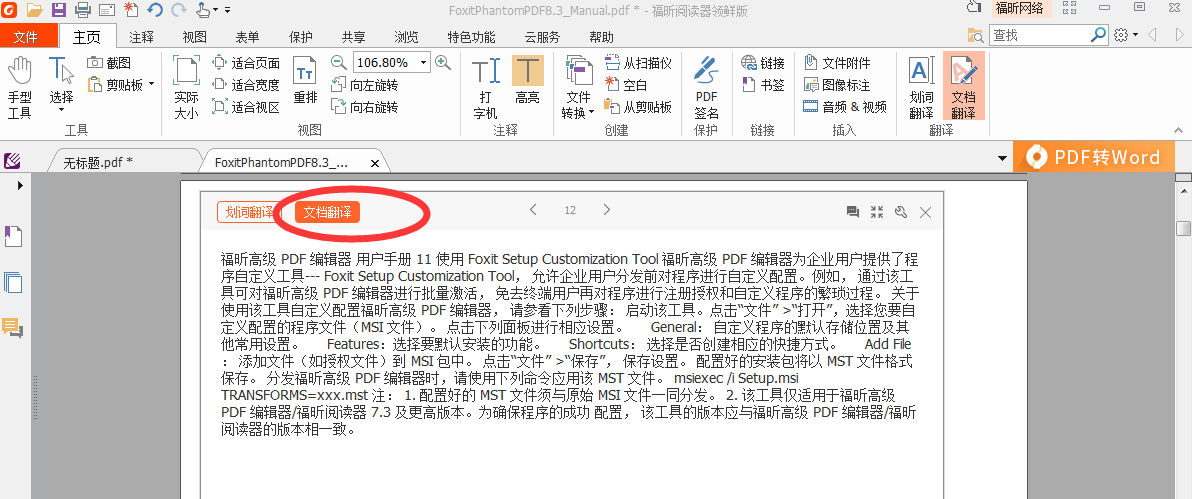
Task: Click the 福昕网络 button in title bar
Action: click(x=1019, y=9)
